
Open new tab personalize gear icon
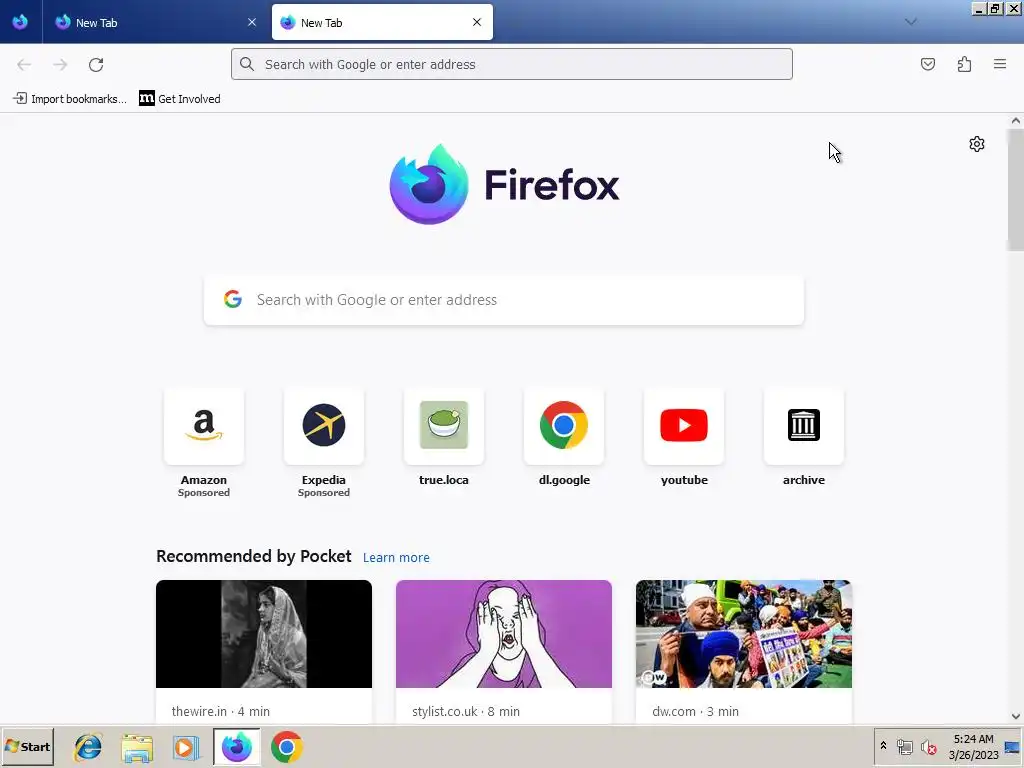click(x=976, y=144)
